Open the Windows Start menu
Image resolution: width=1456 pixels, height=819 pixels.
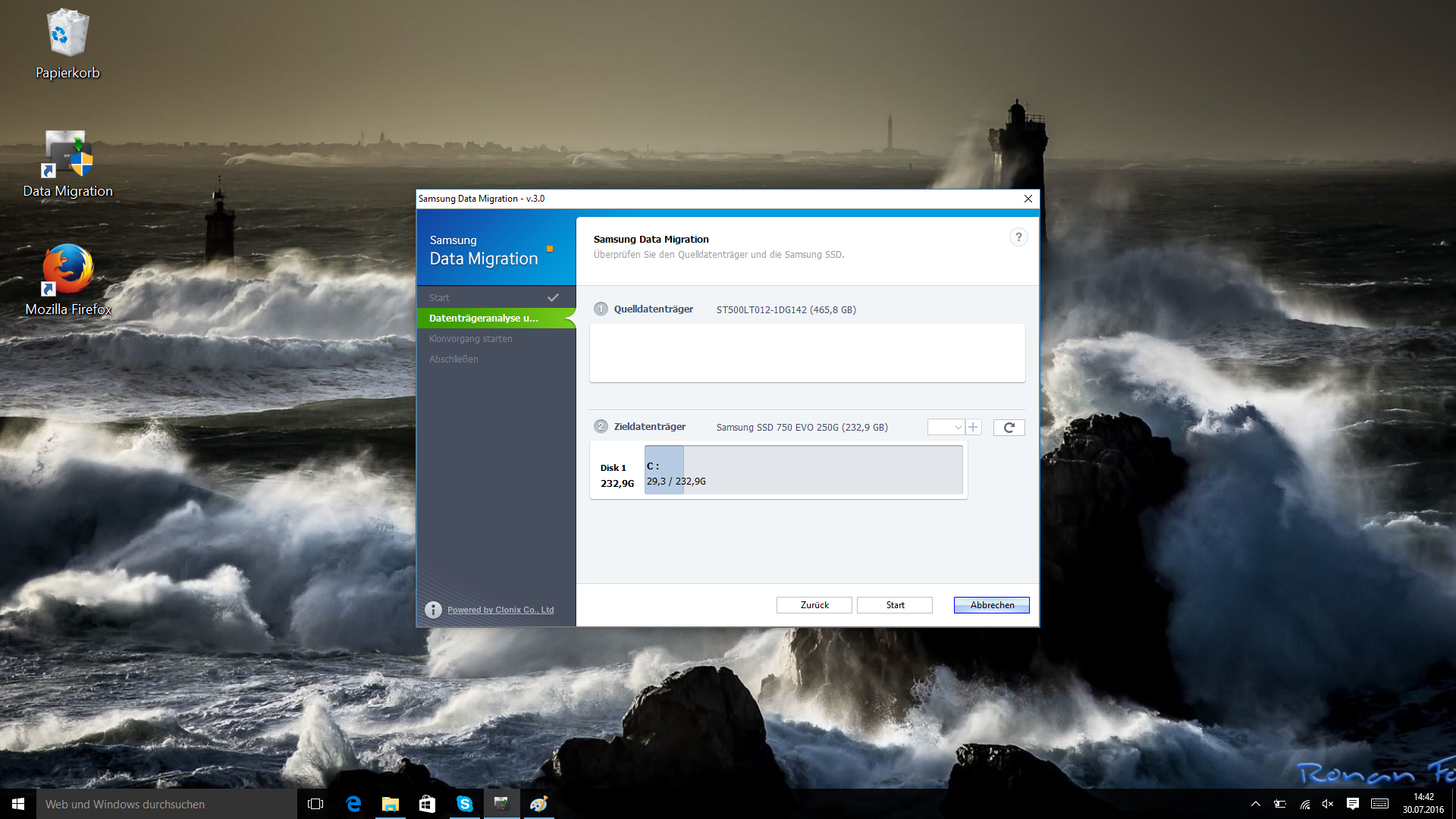coord(18,804)
